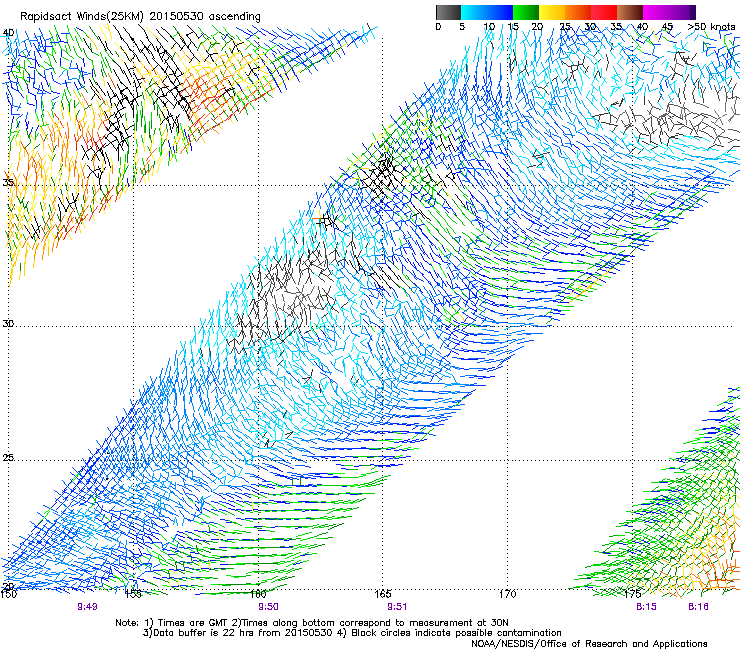Click the legend label '25'
This screenshot has height=650, width=740.
tap(565, 26)
